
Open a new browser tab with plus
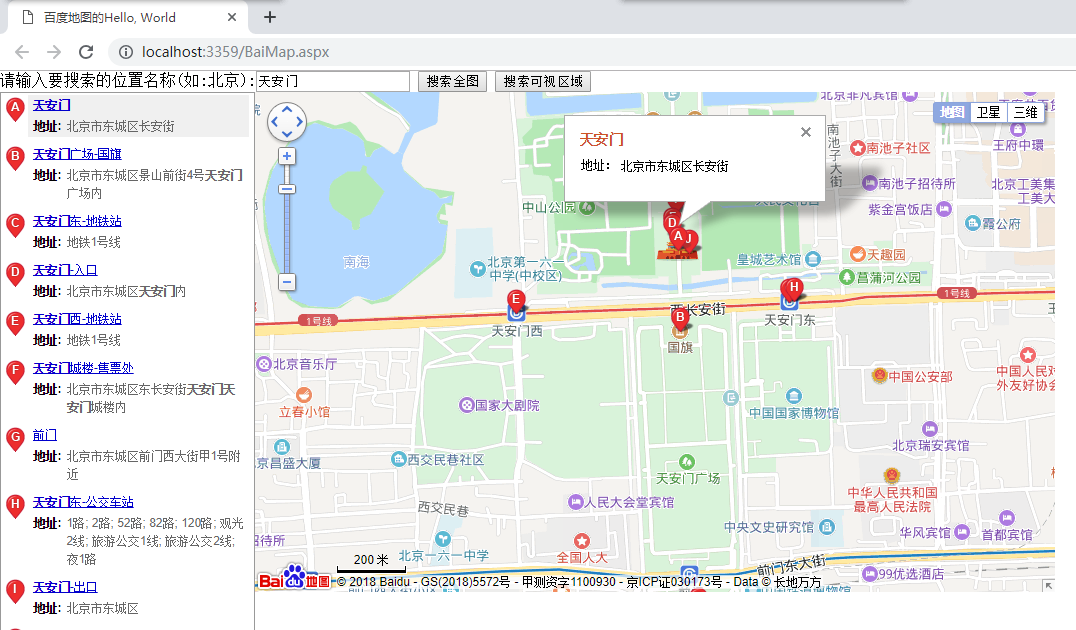[270, 17]
